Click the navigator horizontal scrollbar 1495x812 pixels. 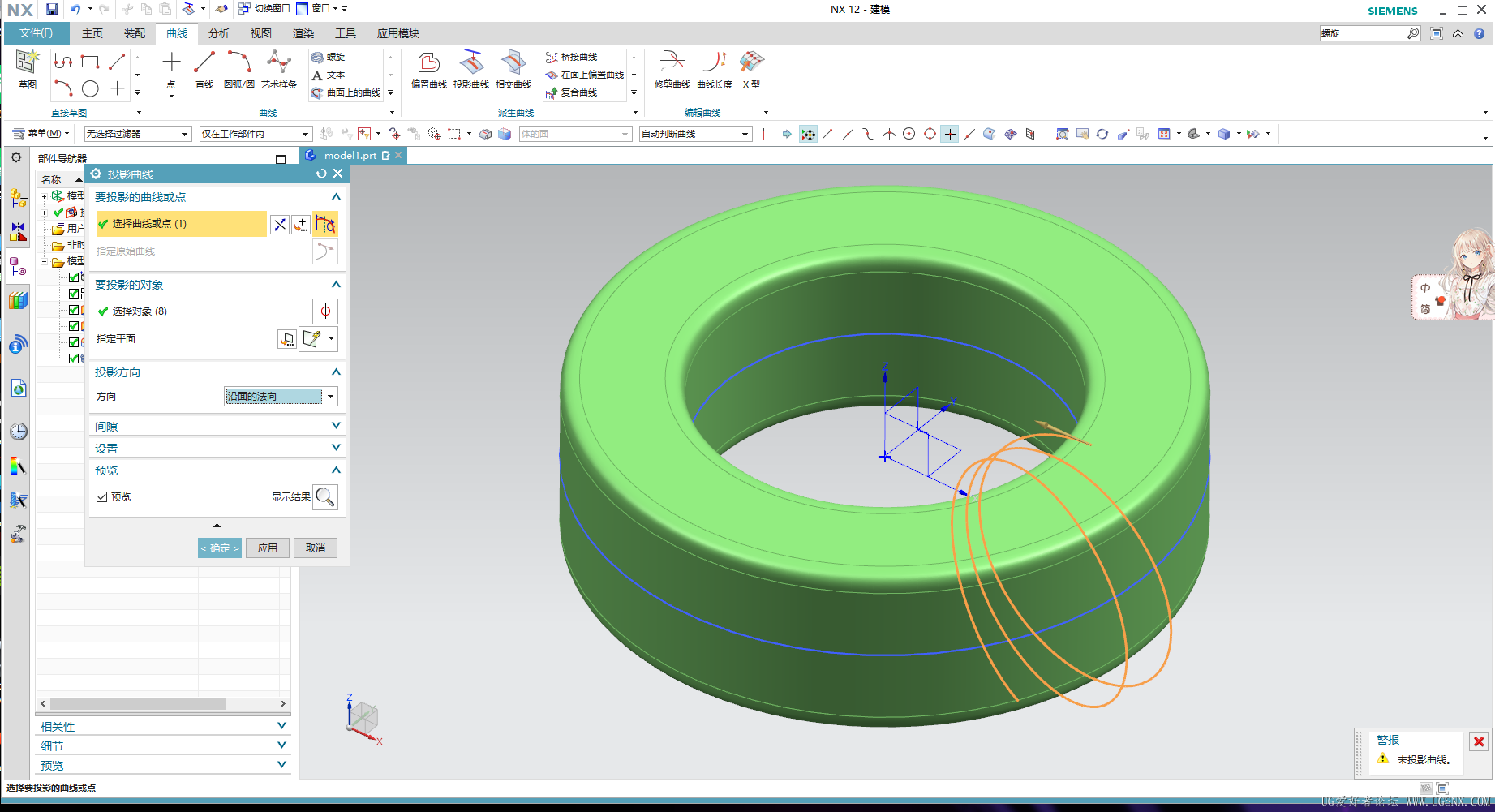[x=138, y=703]
